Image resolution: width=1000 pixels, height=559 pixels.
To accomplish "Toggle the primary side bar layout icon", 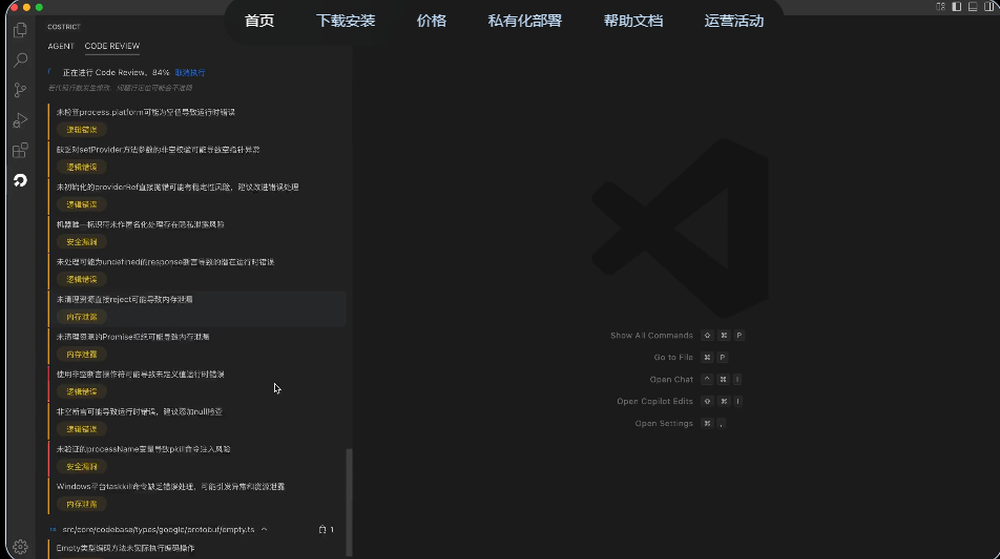I will [957, 6].
